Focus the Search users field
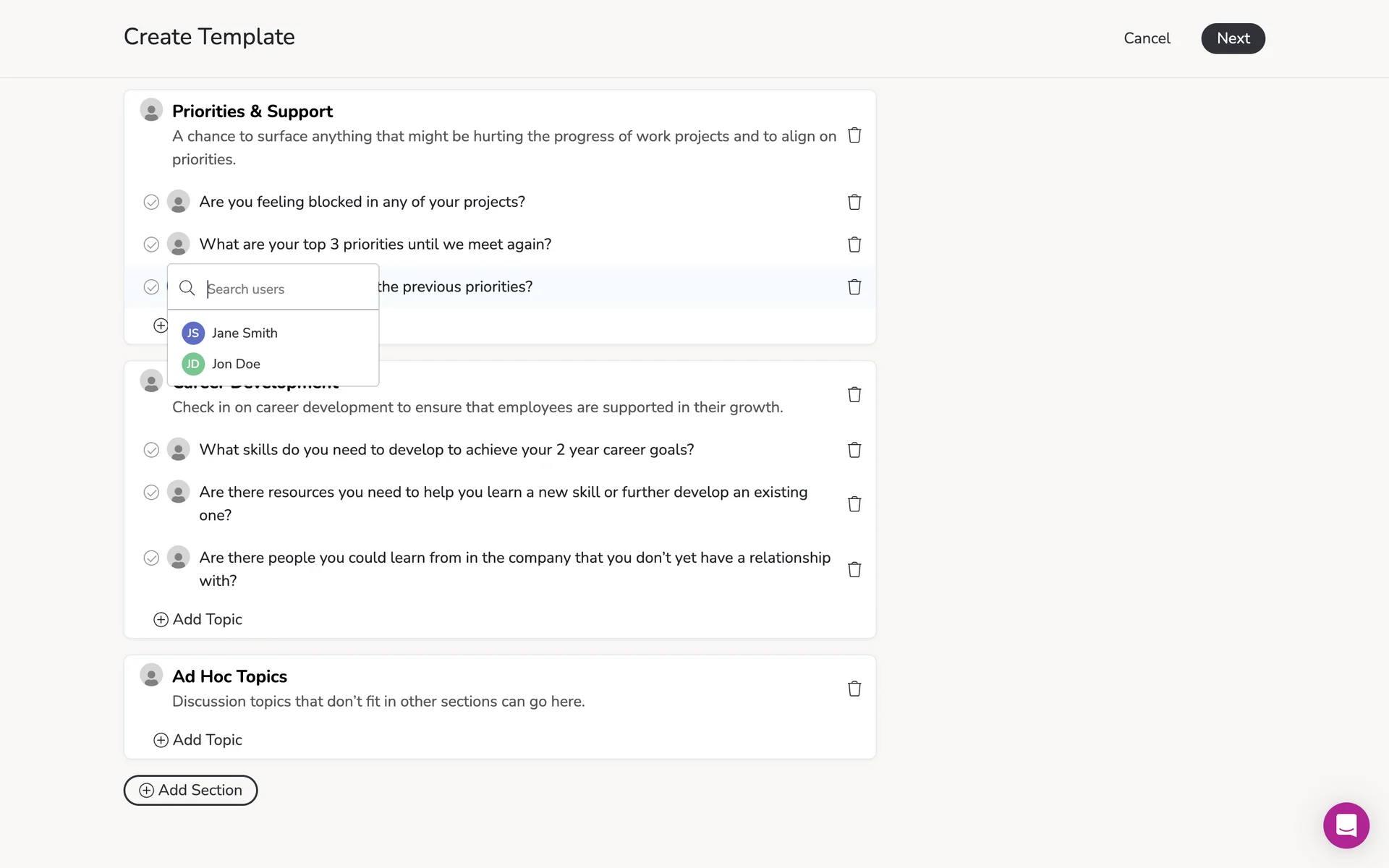Viewport: 1389px width, 868px height. tap(286, 289)
